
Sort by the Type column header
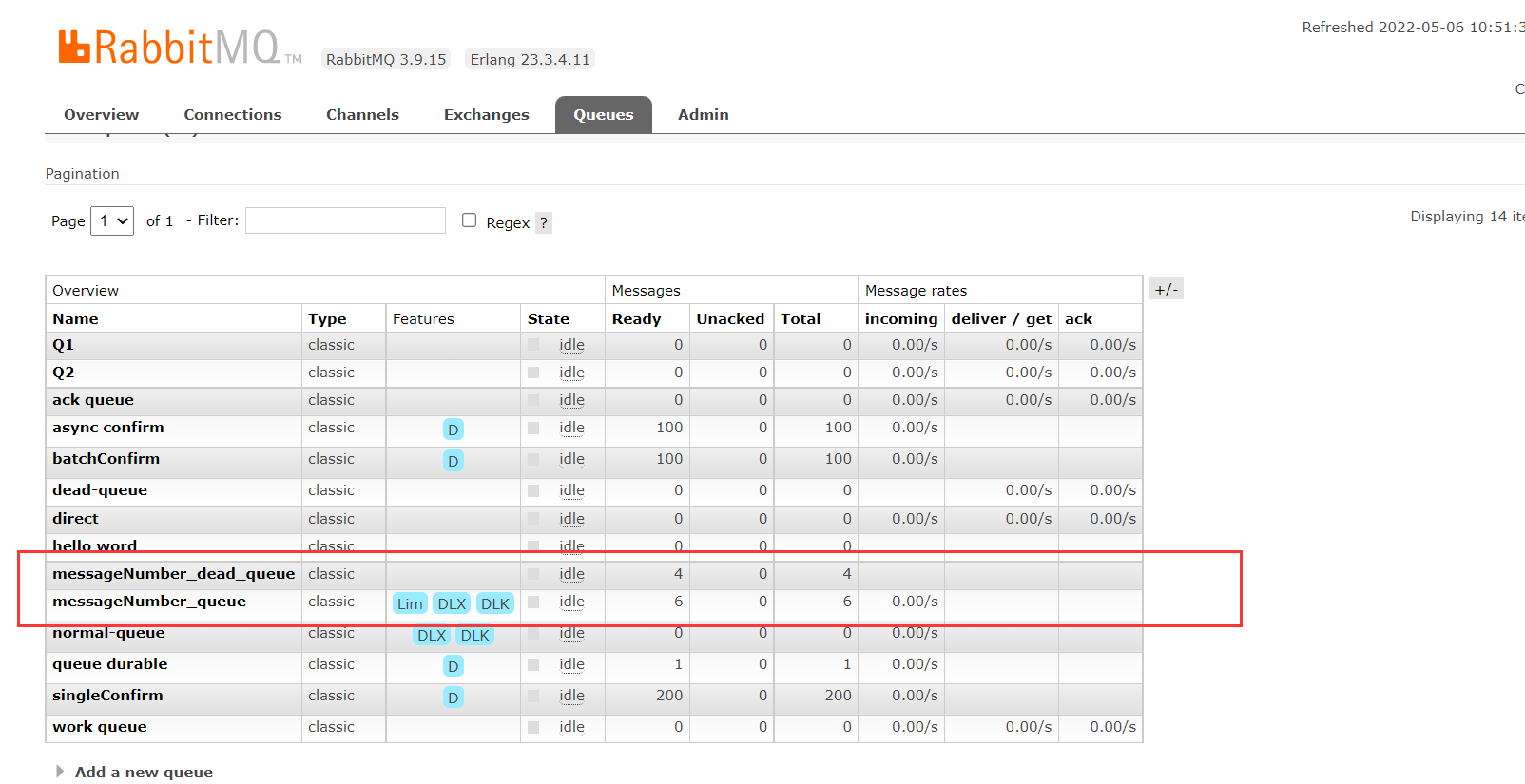click(327, 319)
